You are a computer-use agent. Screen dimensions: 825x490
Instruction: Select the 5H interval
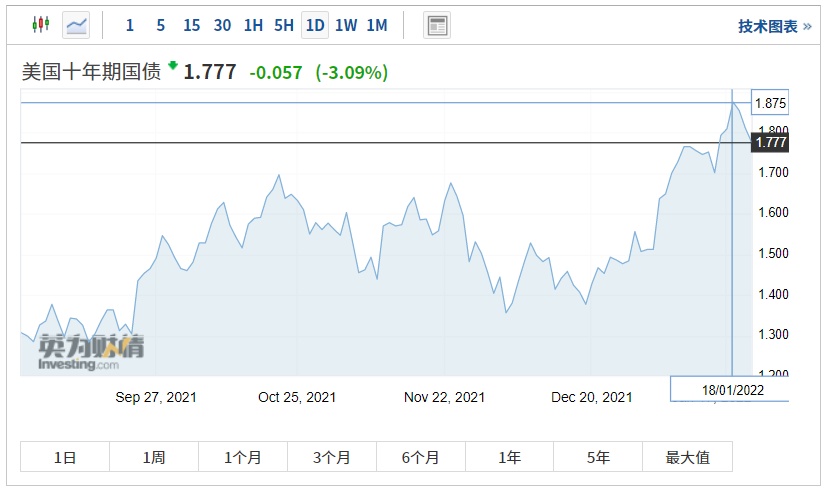point(284,25)
